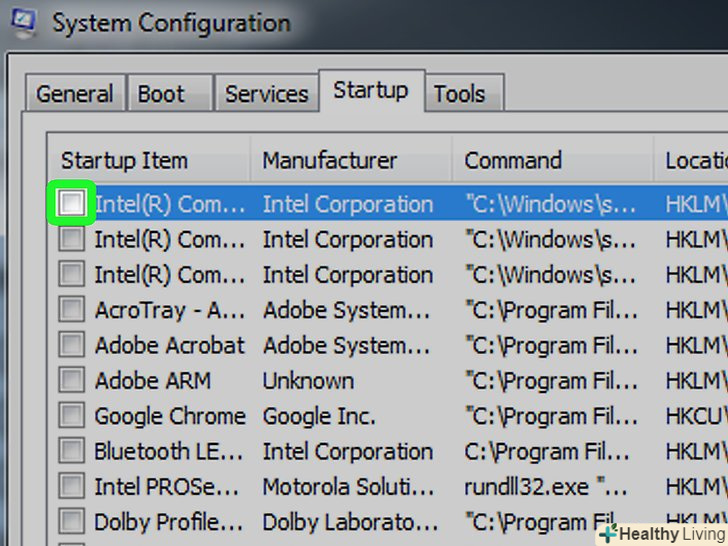Enable the AcroTray startup checkbox
This screenshot has width=728, height=546.
pyautogui.click(x=72, y=310)
